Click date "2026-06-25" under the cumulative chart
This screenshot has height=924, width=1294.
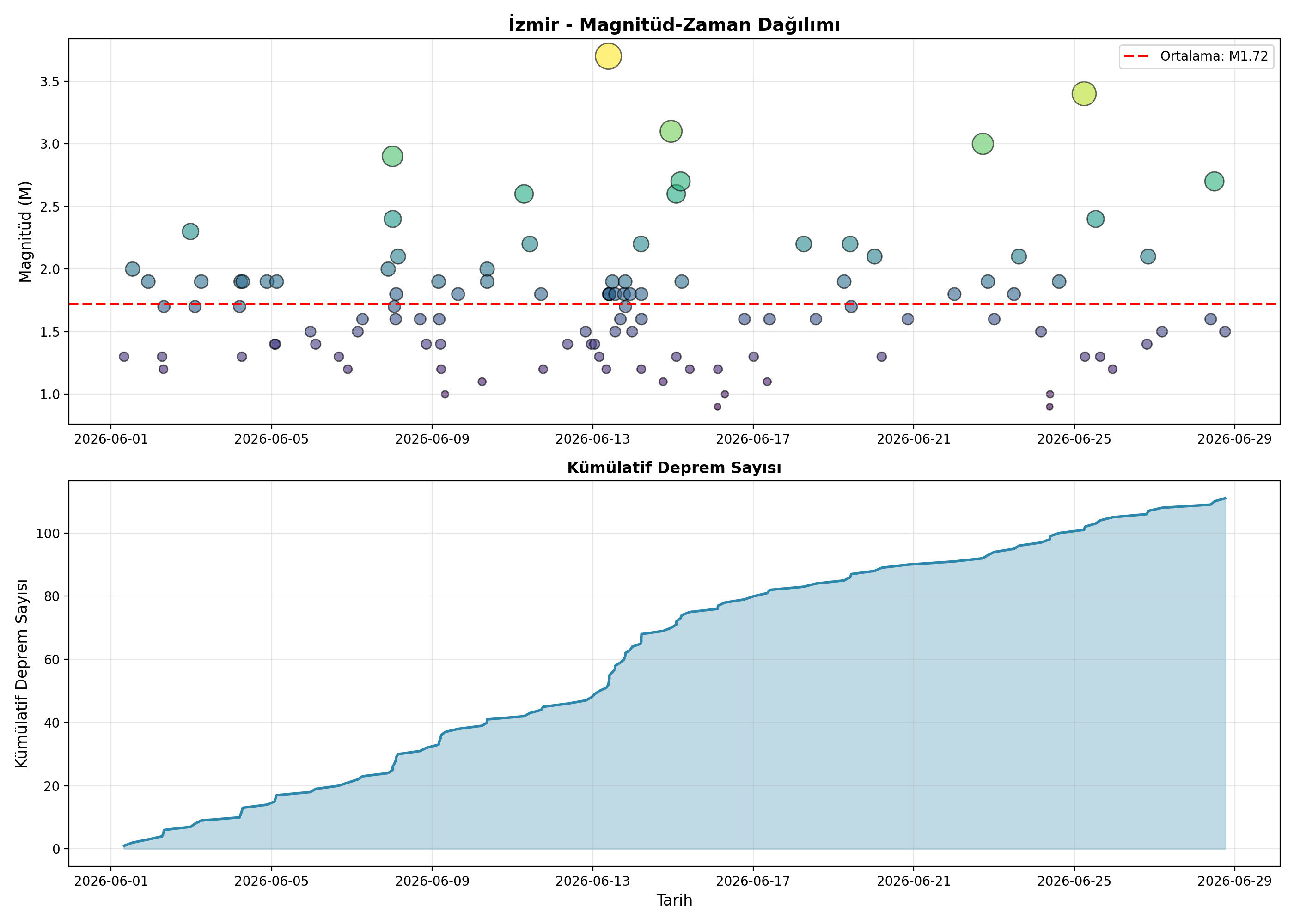[1074, 881]
